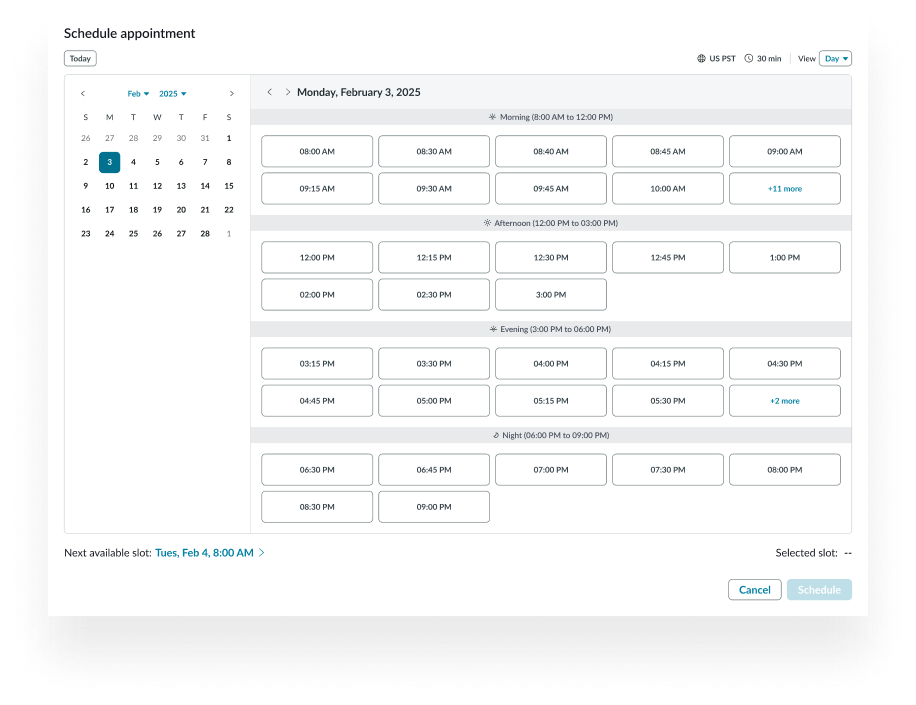This screenshot has height=705, width=916.
Task: Click the Evening sun icon
Action: pos(492,329)
